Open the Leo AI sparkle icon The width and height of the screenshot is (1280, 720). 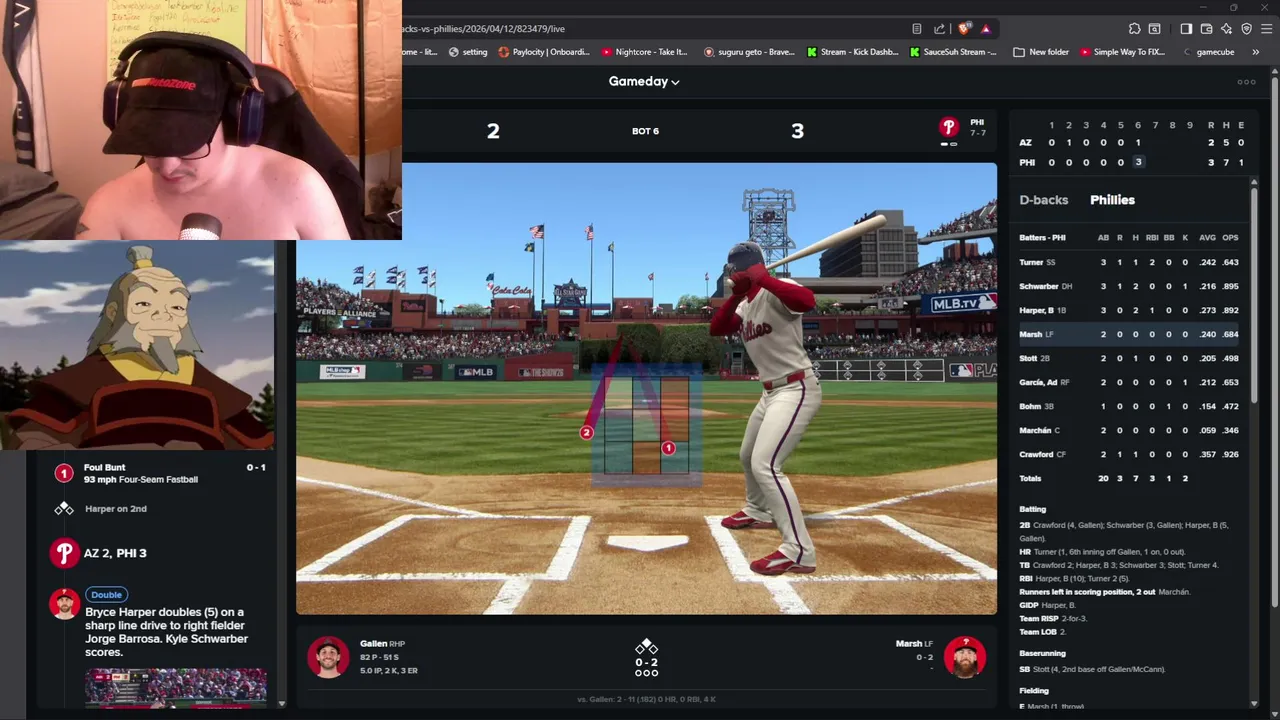tap(1226, 29)
